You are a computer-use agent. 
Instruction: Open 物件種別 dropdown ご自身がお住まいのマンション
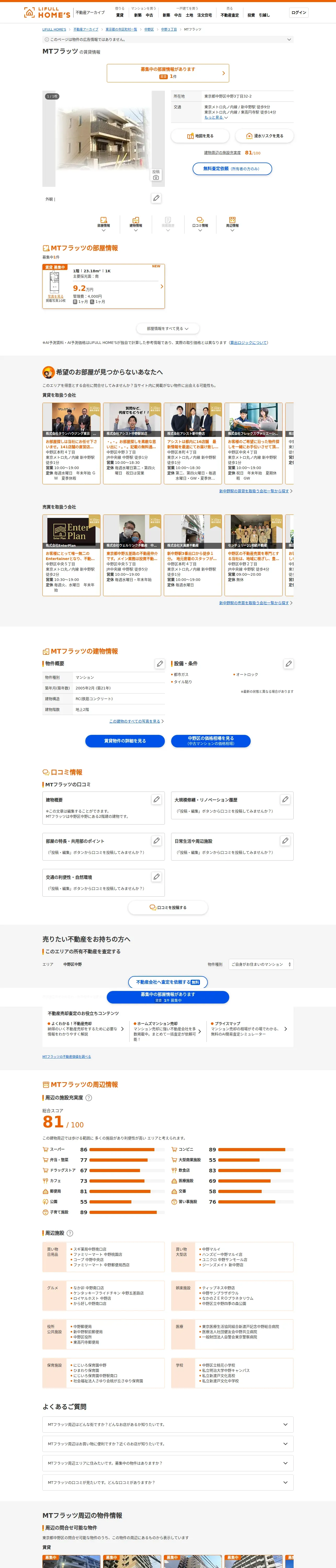(261, 964)
